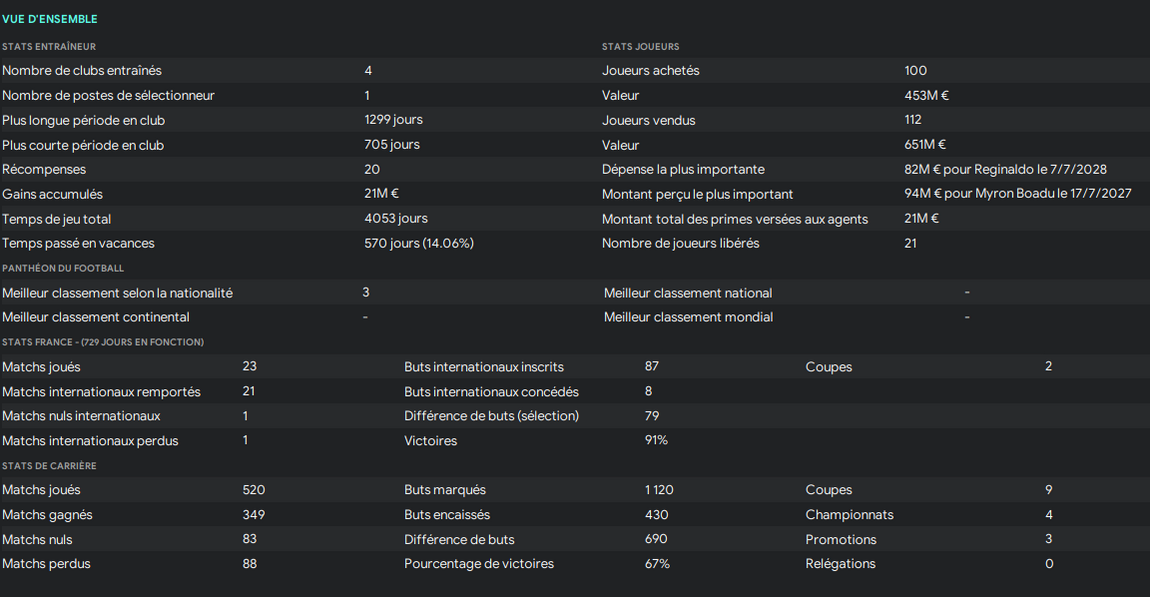Click the Nombre de clubs entraînés row
1150x597 pixels.
coord(82,71)
